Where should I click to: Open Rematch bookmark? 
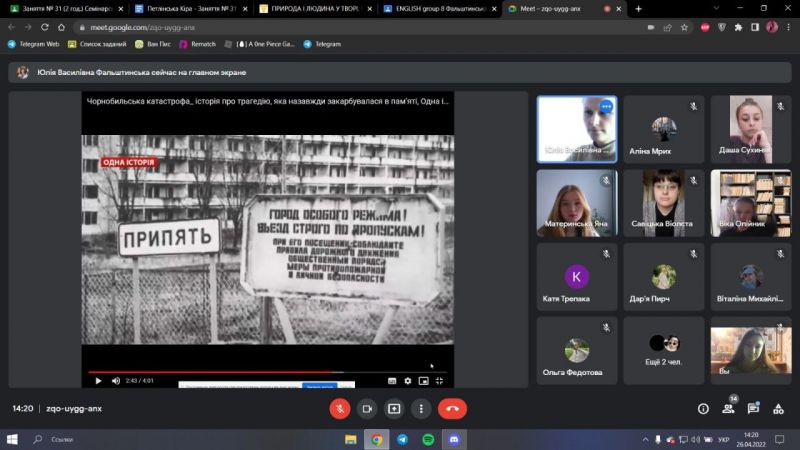click(197, 44)
